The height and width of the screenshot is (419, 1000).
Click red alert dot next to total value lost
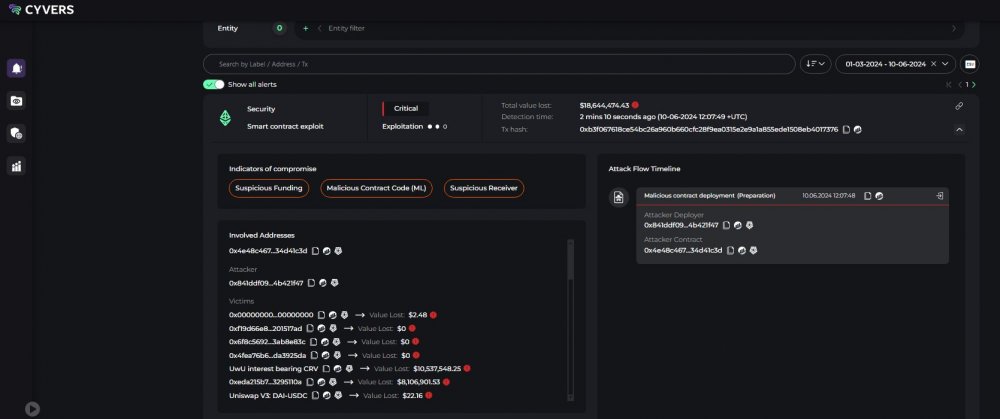pyautogui.click(x=635, y=105)
